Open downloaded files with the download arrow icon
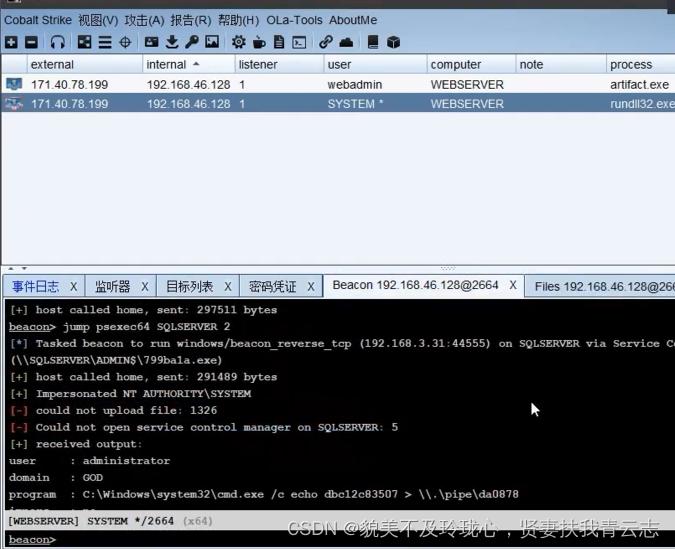Screen dimensions: 675x549 click(172, 42)
